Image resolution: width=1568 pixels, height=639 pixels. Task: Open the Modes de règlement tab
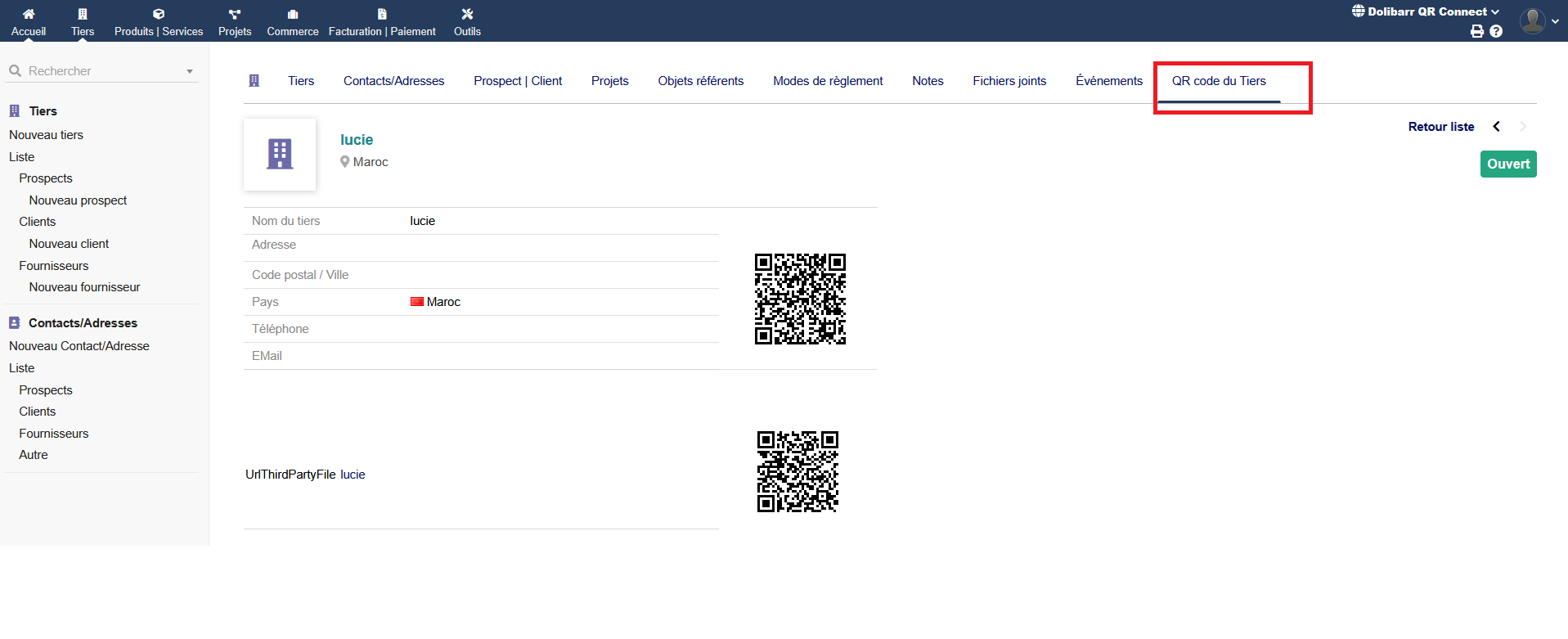[x=828, y=81]
